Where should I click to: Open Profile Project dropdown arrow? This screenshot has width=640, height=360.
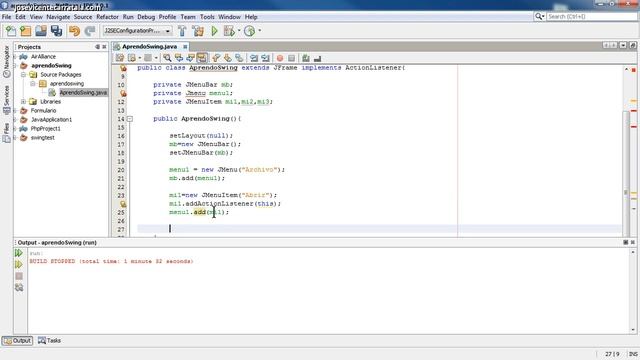259,31
